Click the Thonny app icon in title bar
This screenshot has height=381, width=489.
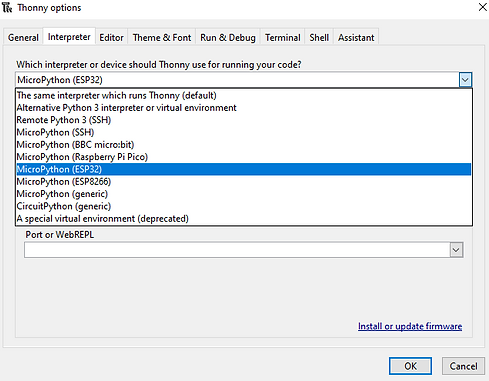click(x=7, y=7)
